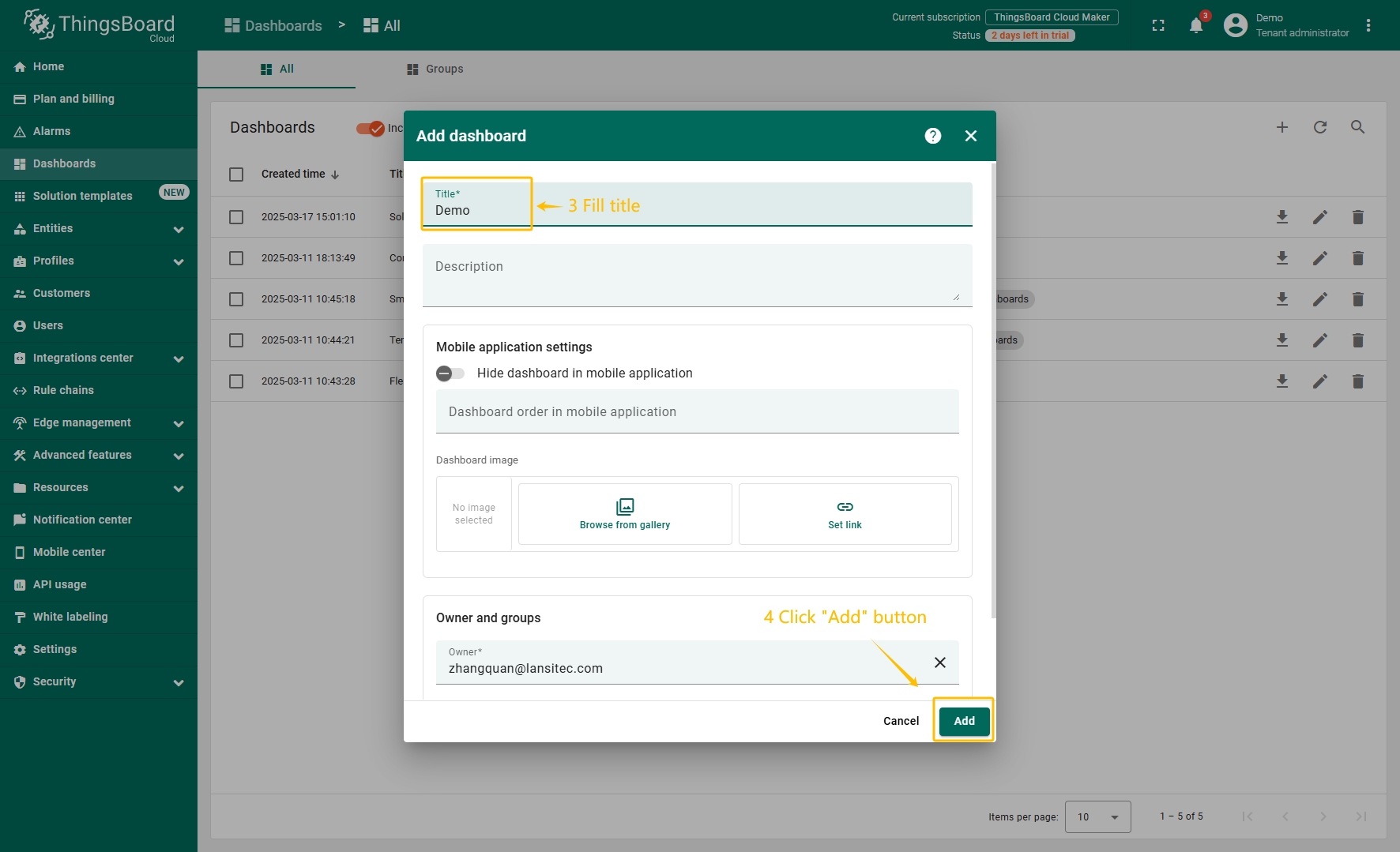Export dashboard created 2025-03-11 18:13:49
1400x852 pixels.
(1281, 258)
